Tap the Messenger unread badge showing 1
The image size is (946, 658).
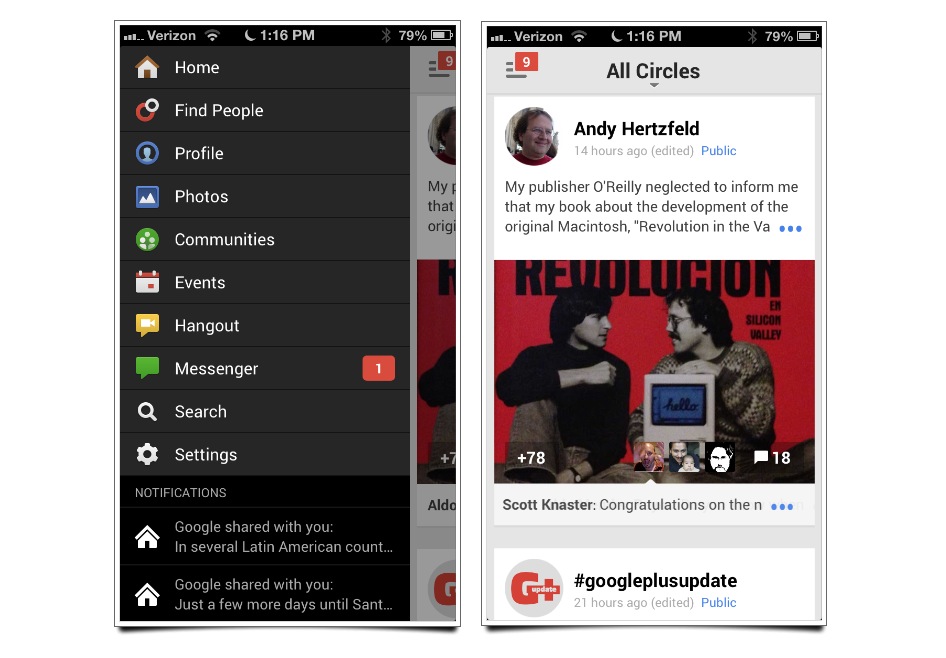pyautogui.click(x=378, y=369)
